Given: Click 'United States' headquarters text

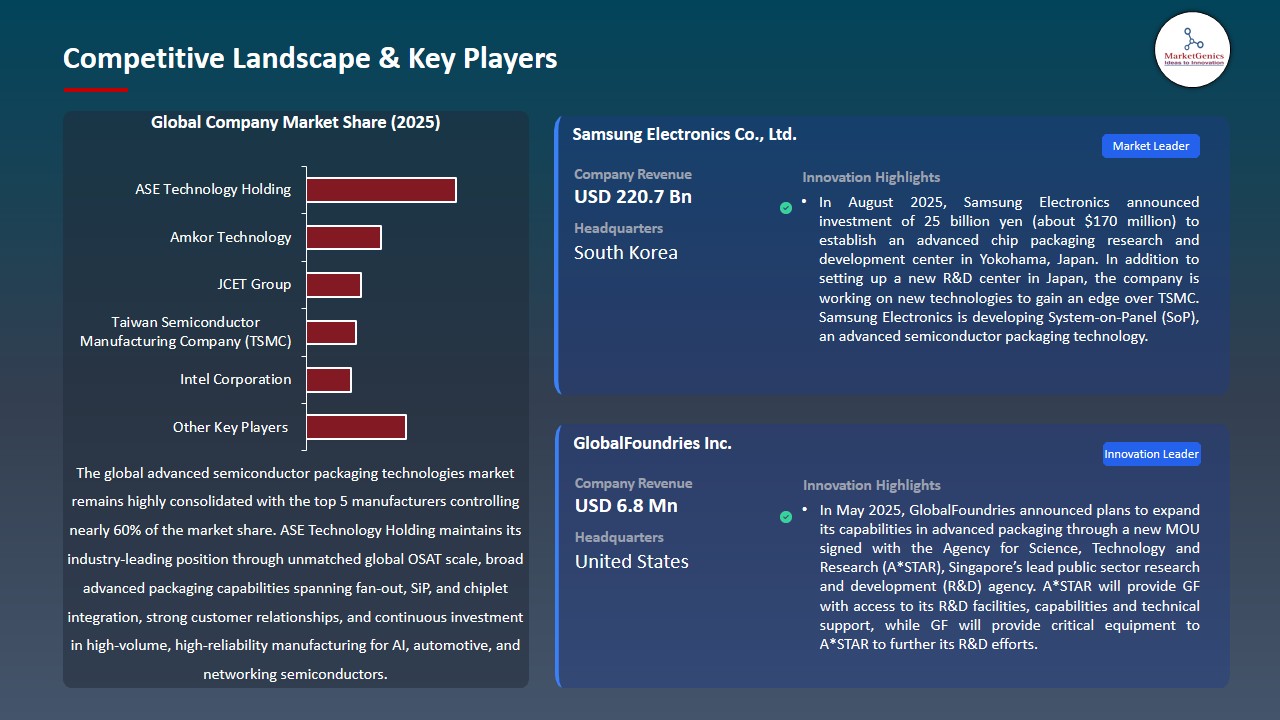Looking at the screenshot, I should pos(631,561).
